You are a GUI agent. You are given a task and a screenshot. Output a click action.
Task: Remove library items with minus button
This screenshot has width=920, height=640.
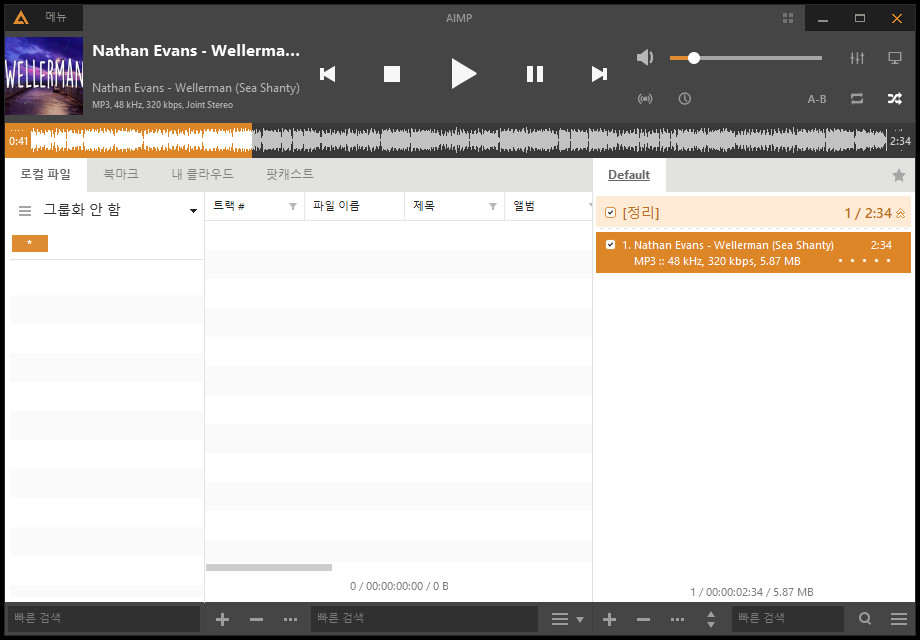click(256, 619)
